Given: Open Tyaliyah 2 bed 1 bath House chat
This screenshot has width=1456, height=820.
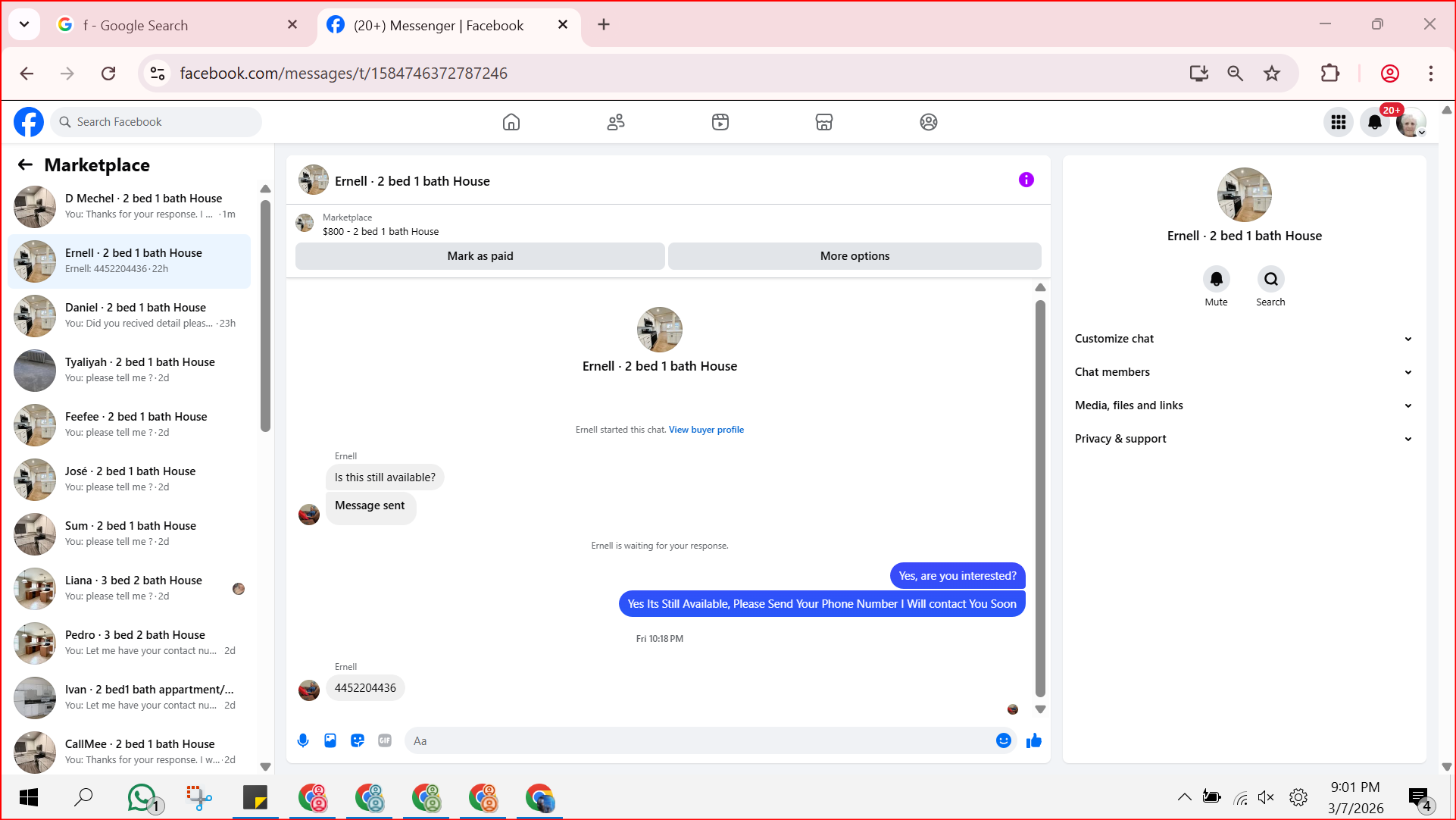Looking at the screenshot, I should [130, 370].
